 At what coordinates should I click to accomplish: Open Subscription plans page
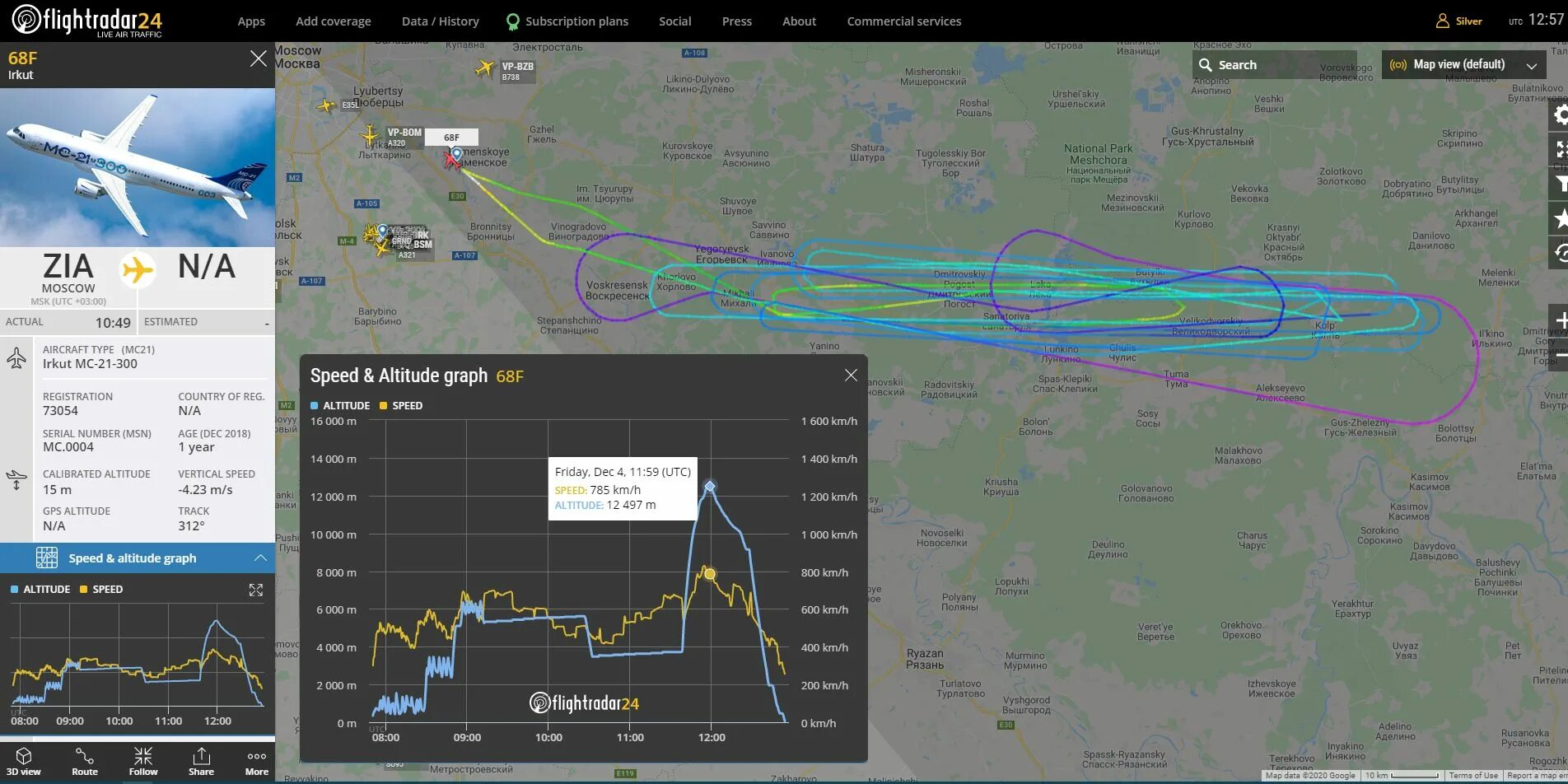[576, 21]
